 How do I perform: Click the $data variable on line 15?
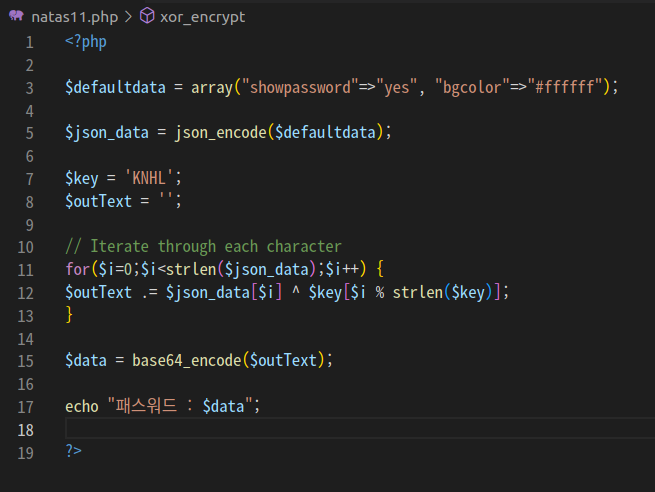(x=86, y=360)
